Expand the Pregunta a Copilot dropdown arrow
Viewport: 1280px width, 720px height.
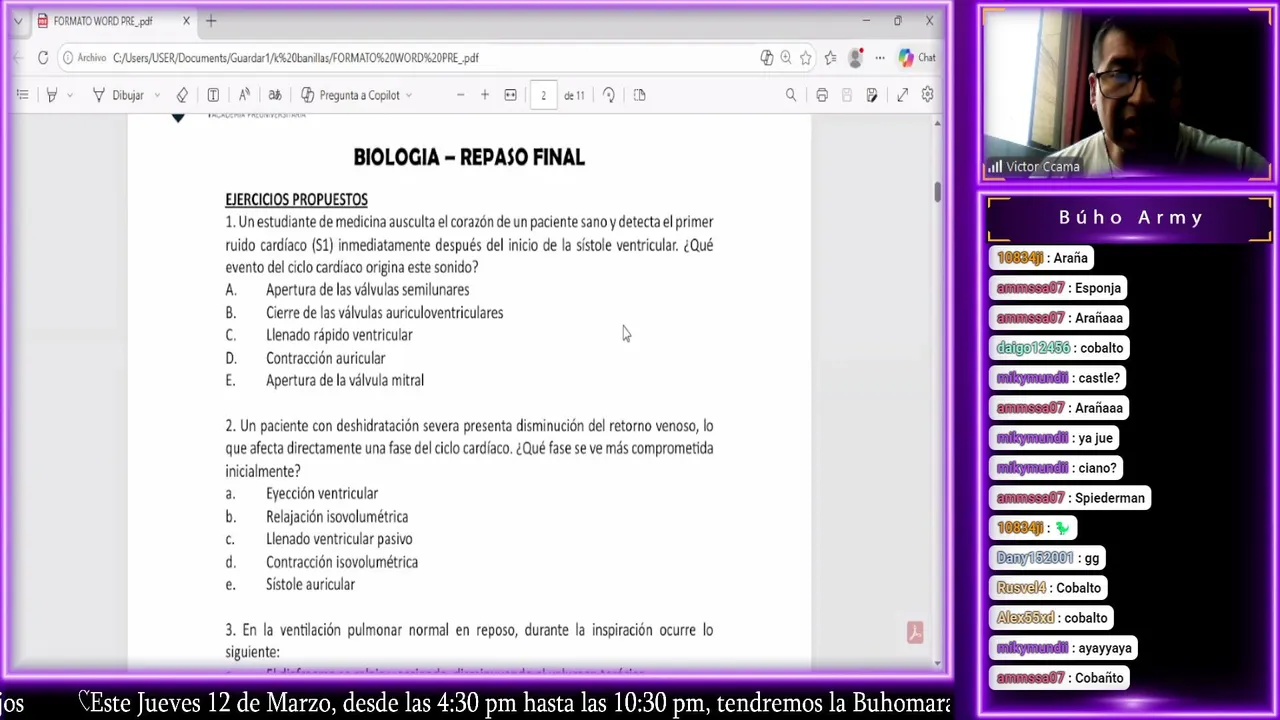point(409,95)
